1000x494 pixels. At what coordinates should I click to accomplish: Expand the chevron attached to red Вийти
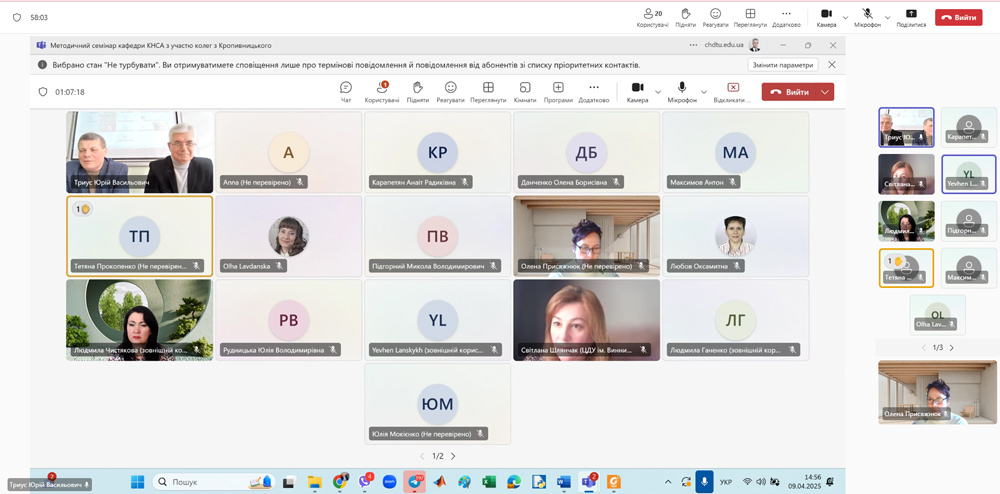click(825, 92)
